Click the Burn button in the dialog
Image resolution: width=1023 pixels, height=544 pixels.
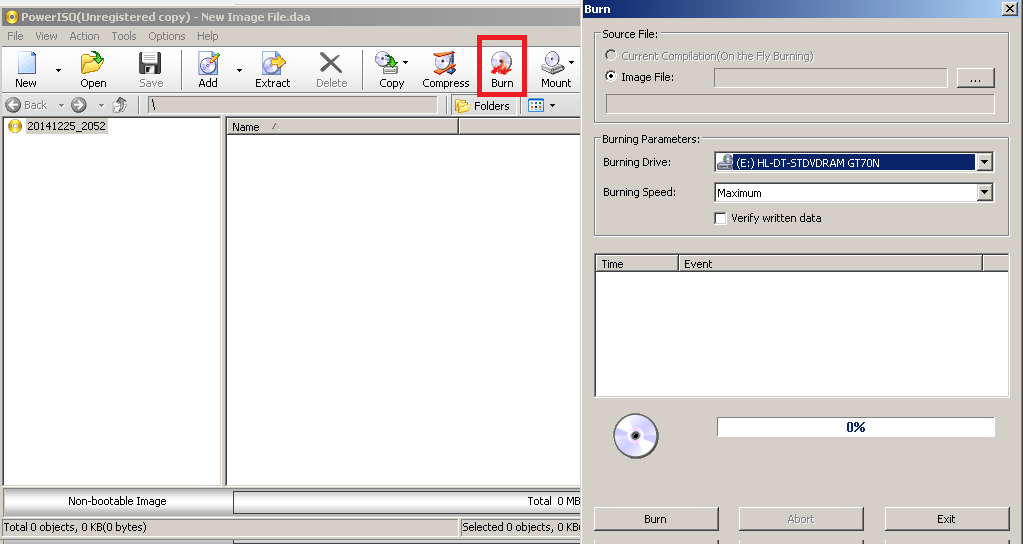pyautogui.click(x=656, y=519)
